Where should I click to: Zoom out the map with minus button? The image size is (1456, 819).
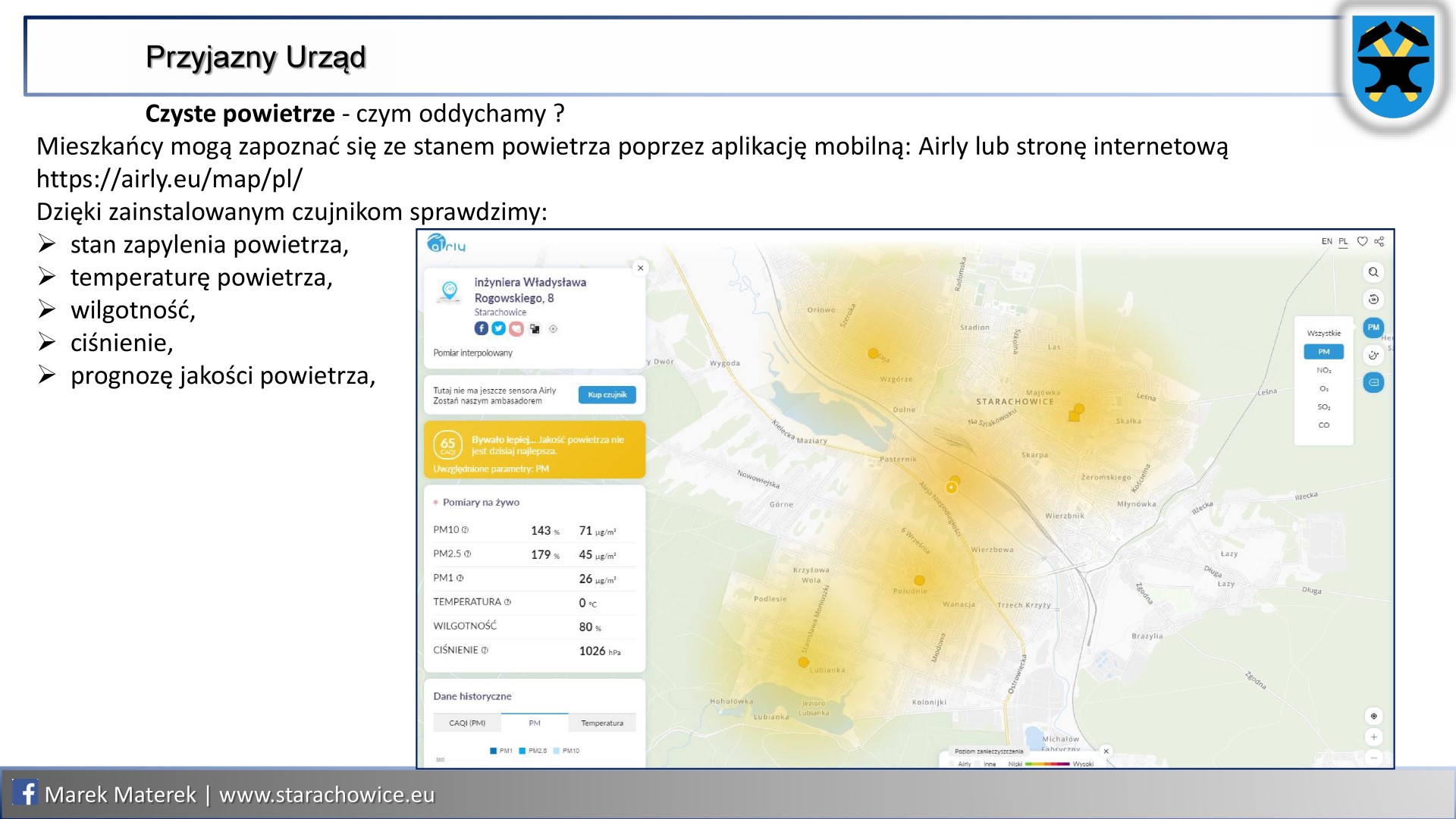coord(1373,758)
